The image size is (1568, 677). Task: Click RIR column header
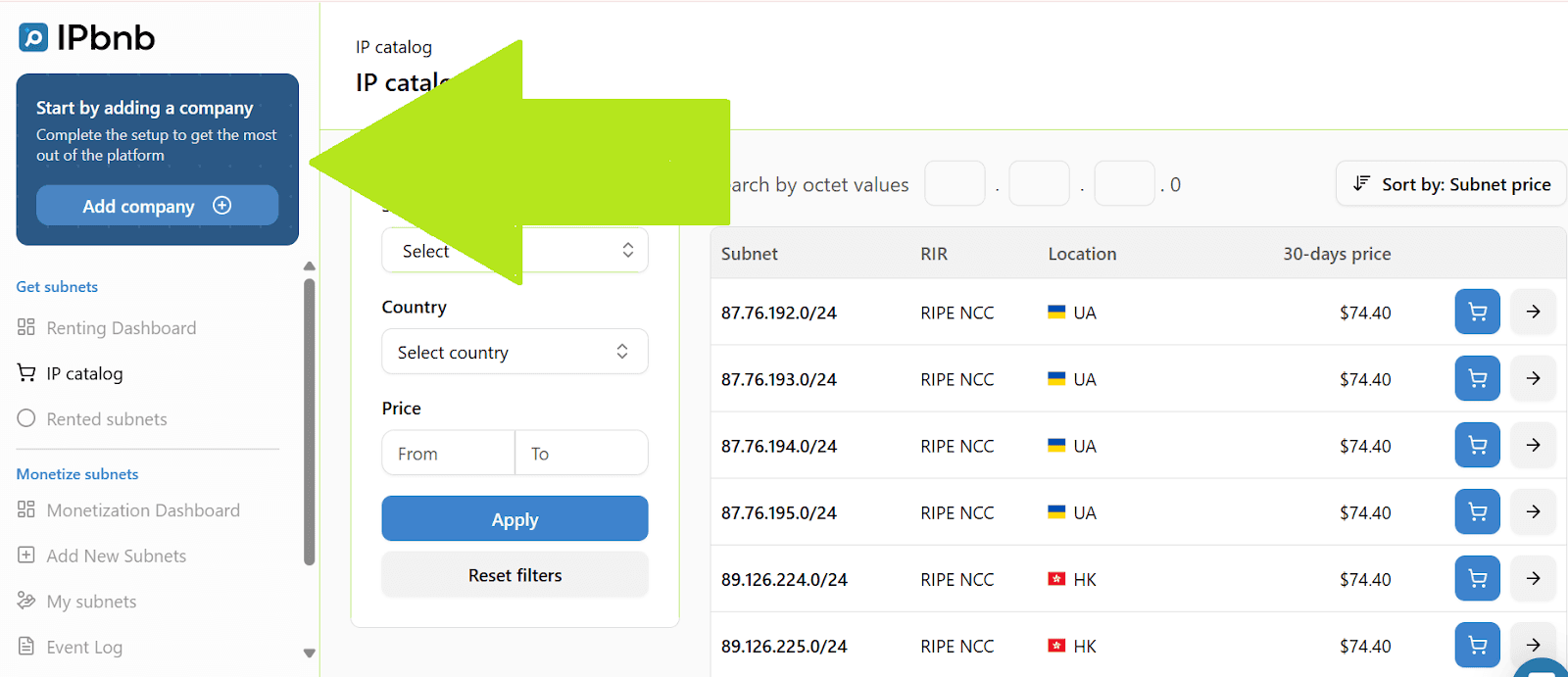(934, 254)
